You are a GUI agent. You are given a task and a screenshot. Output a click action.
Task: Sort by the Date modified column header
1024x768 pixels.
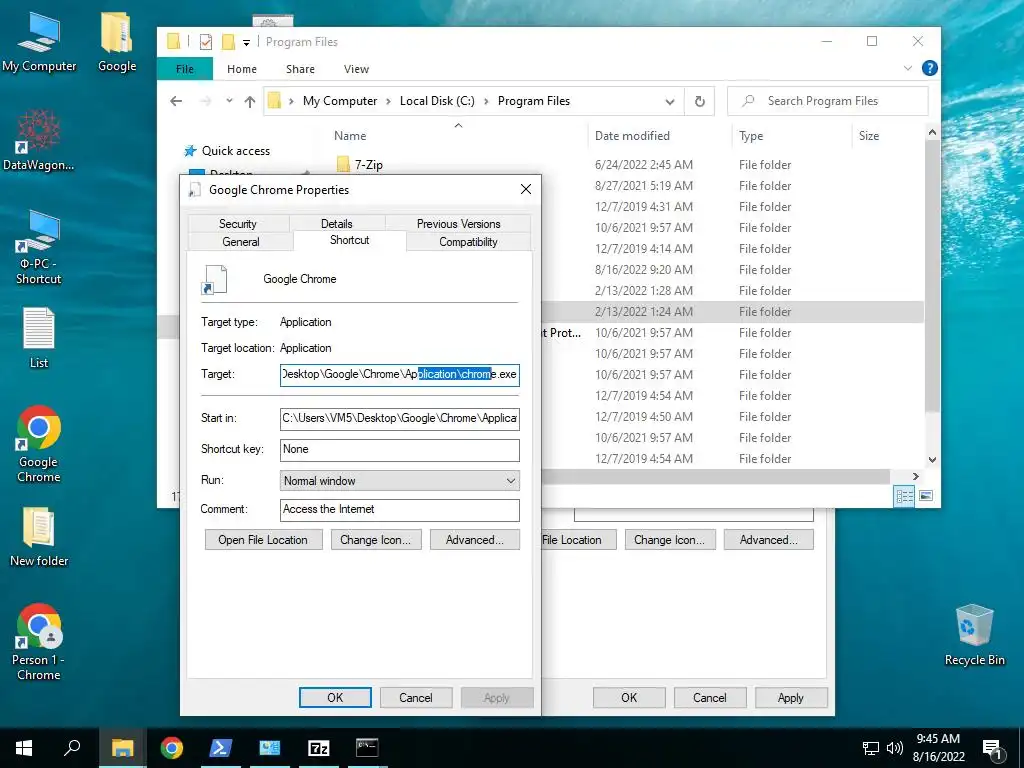tap(632, 136)
